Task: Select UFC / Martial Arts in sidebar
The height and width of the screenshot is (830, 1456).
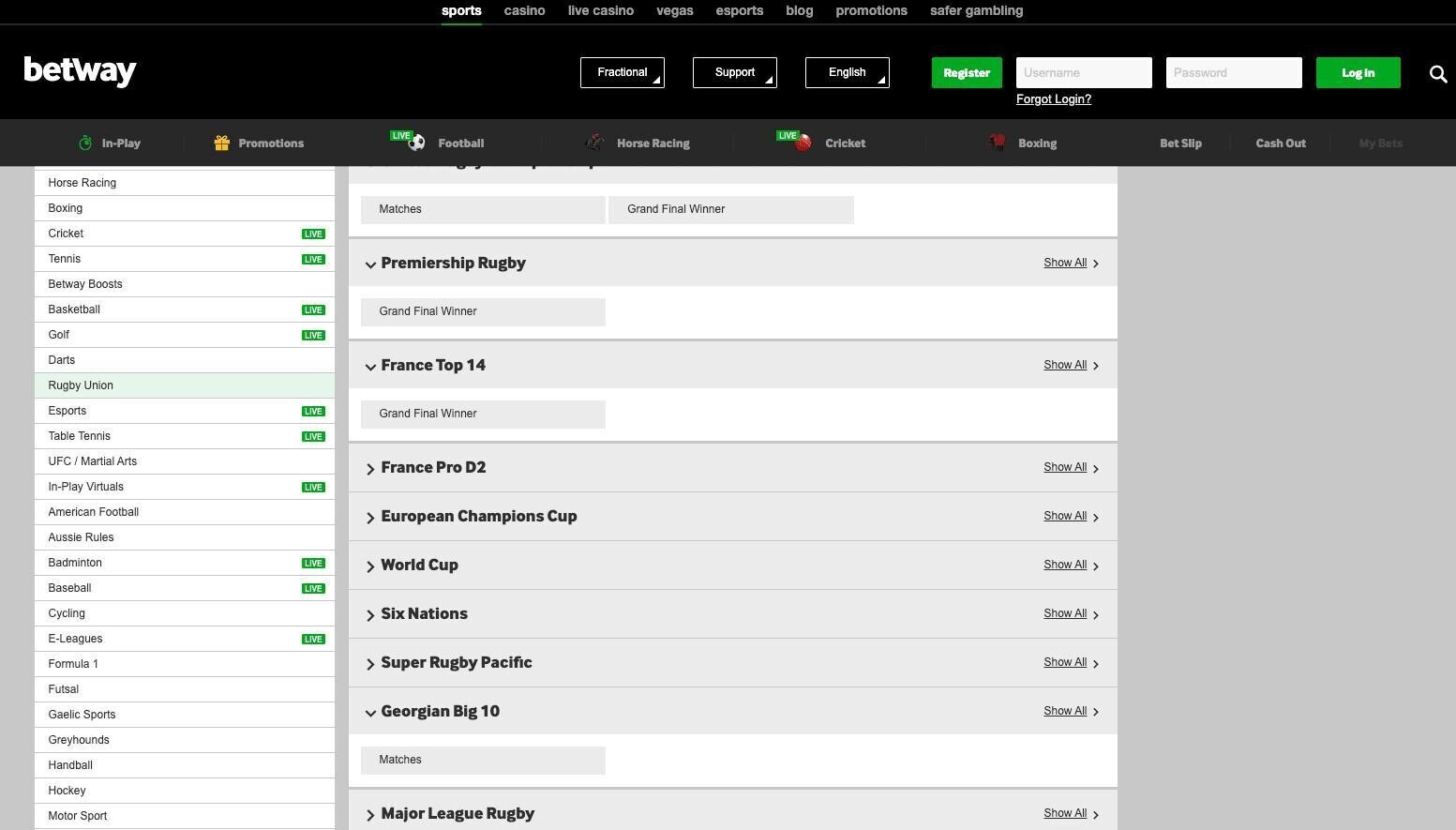Action: pos(185,461)
